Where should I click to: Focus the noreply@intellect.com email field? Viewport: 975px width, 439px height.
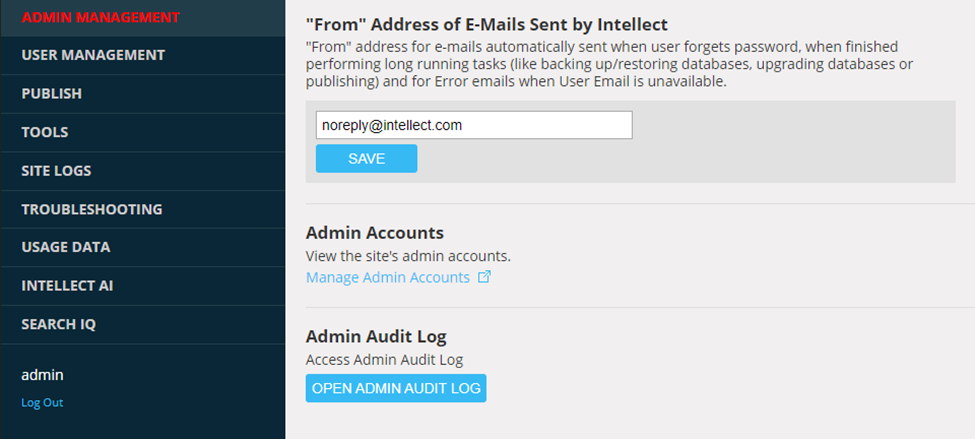point(474,125)
